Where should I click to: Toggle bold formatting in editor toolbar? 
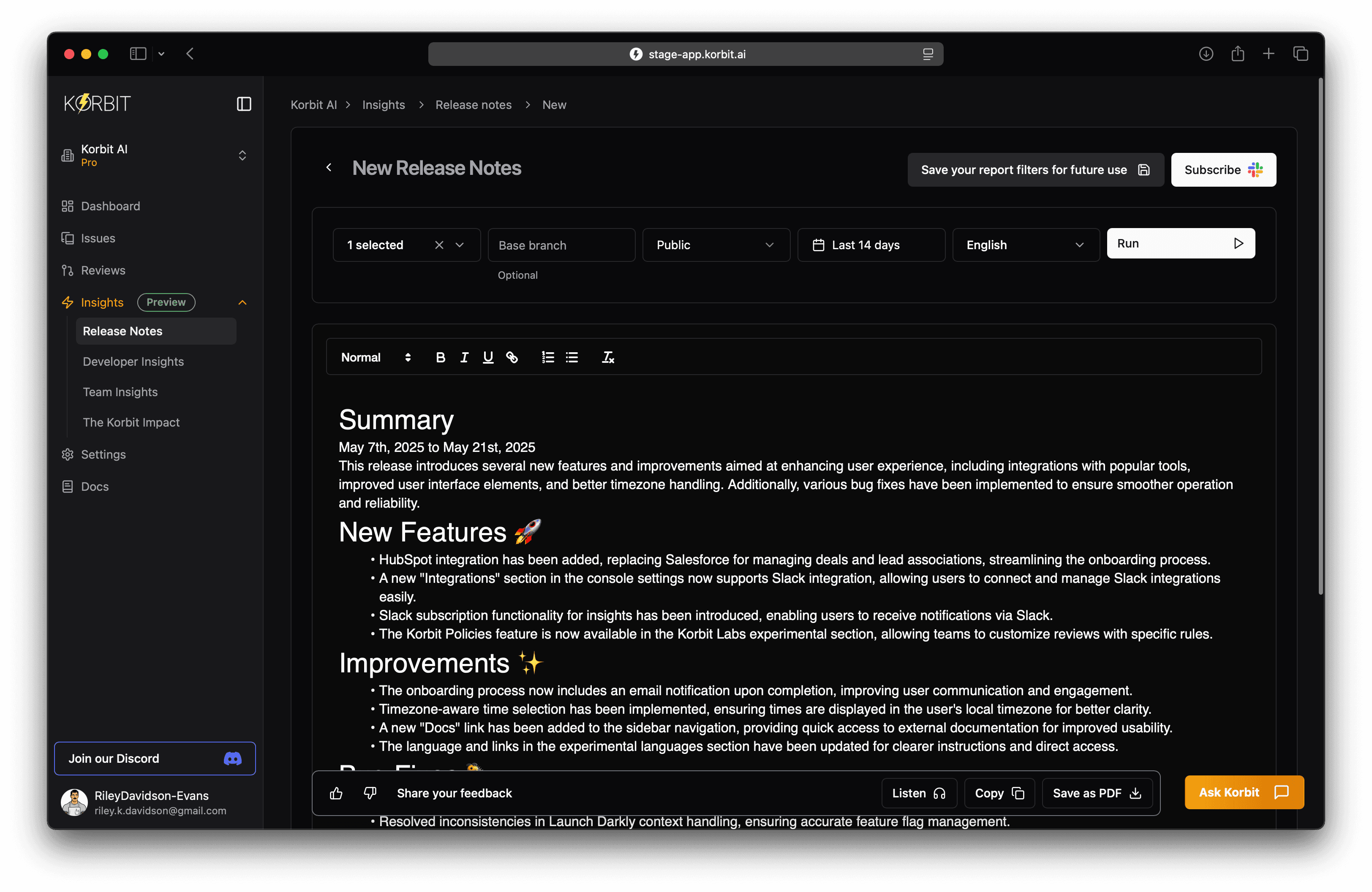coord(441,357)
